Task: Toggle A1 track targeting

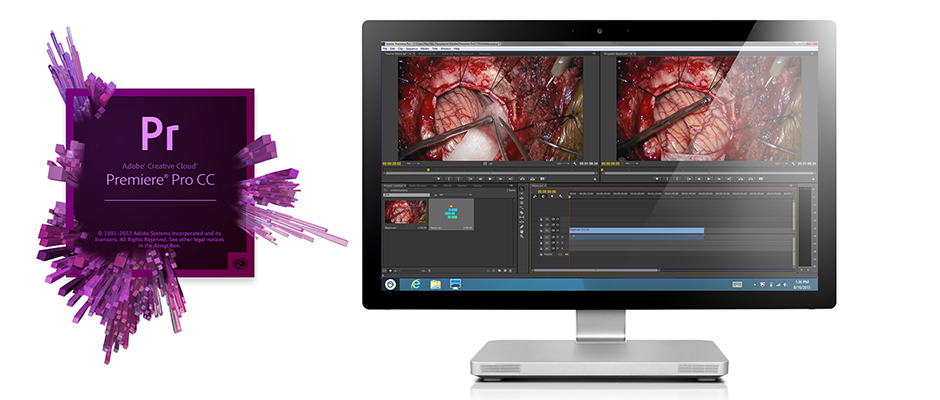Action: tap(547, 237)
